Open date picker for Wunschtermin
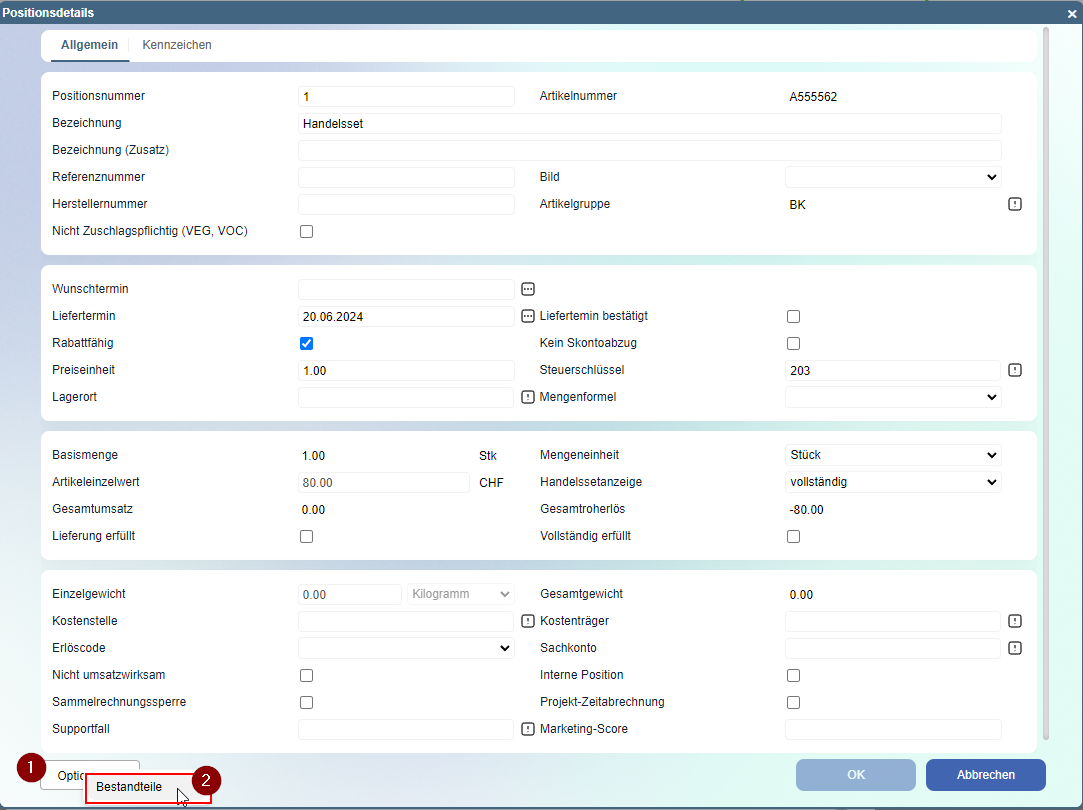Image resolution: width=1083 pixels, height=810 pixels. (528, 289)
